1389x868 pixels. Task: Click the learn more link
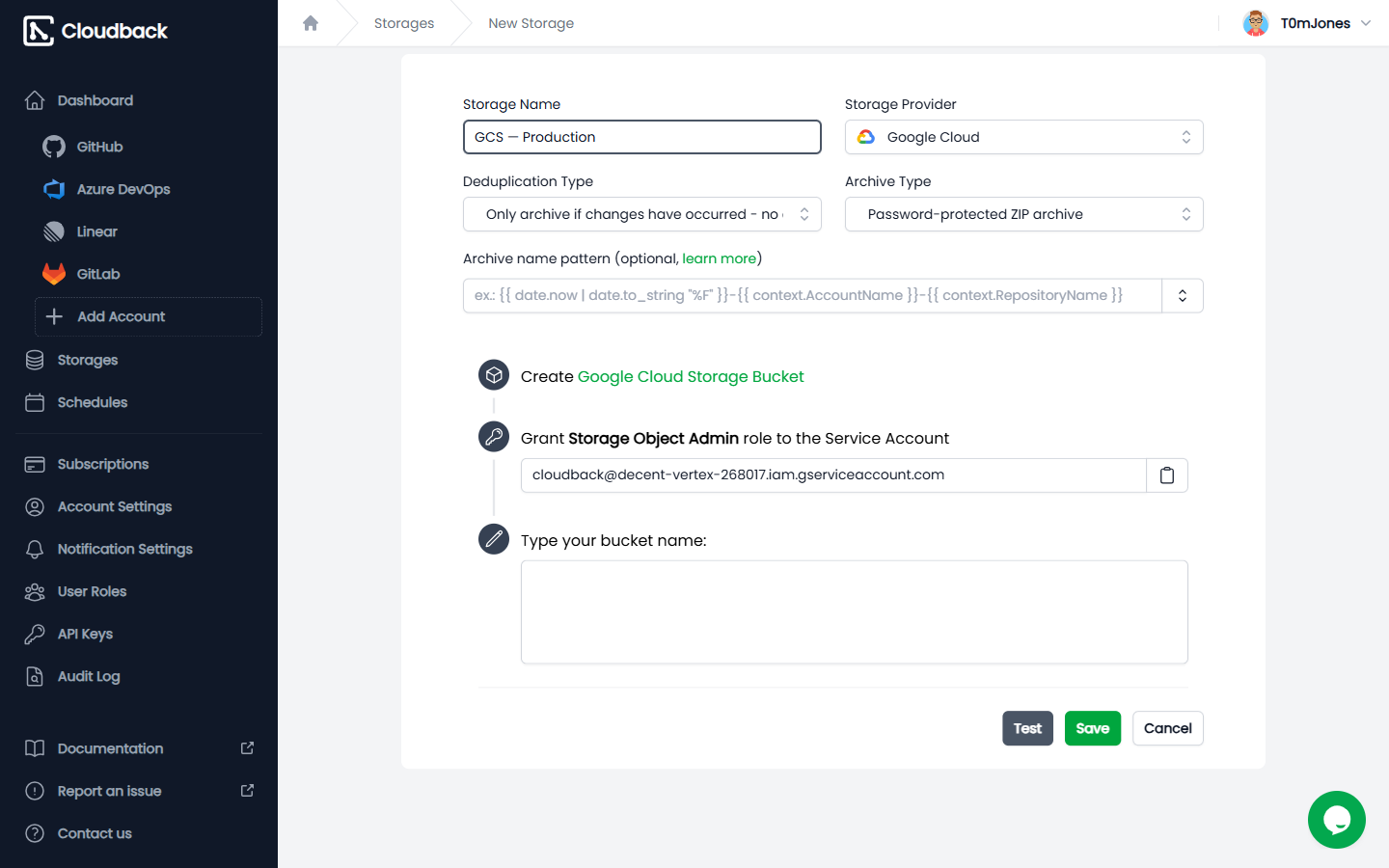point(720,258)
